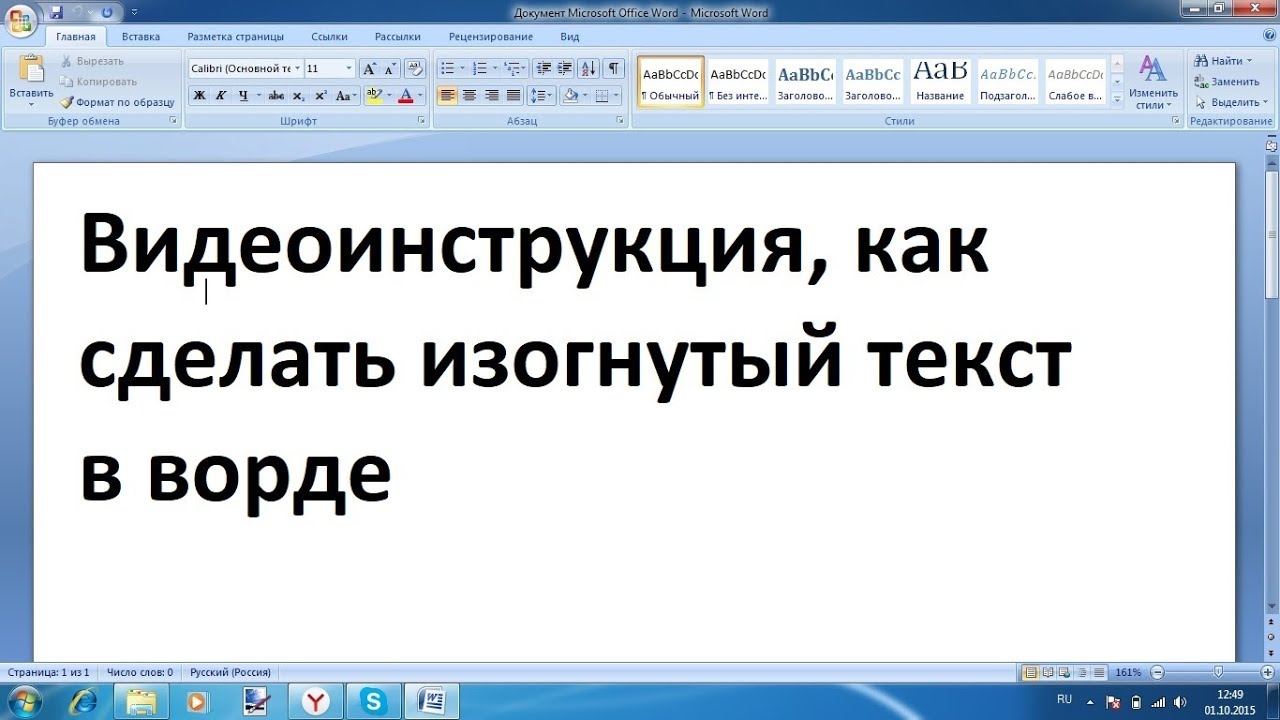1280x720 pixels.
Task: Start a bulleted list
Action: (447, 68)
